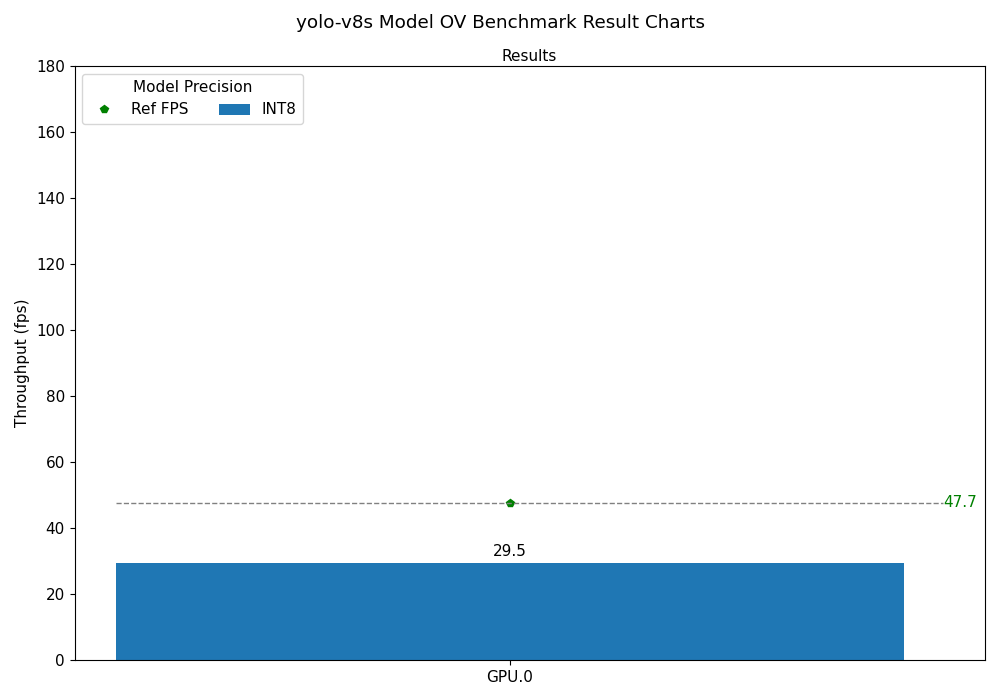The image size is (1000, 700).
Task: Click the green Ref FPS legend marker
Action: tap(104, 109)
